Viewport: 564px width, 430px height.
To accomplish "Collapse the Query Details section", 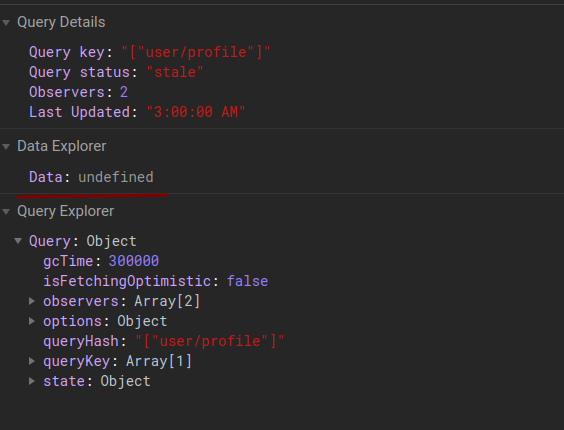I will pyautogui.click(x=6, y=23).
